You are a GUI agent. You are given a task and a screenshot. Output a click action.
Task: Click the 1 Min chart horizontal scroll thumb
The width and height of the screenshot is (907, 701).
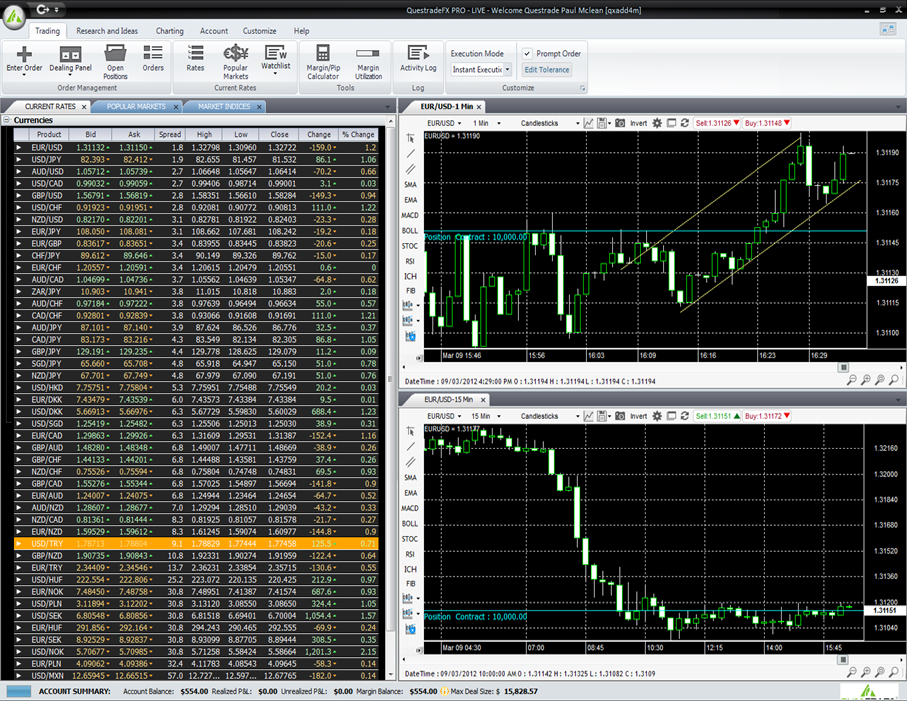pos(843,367)
